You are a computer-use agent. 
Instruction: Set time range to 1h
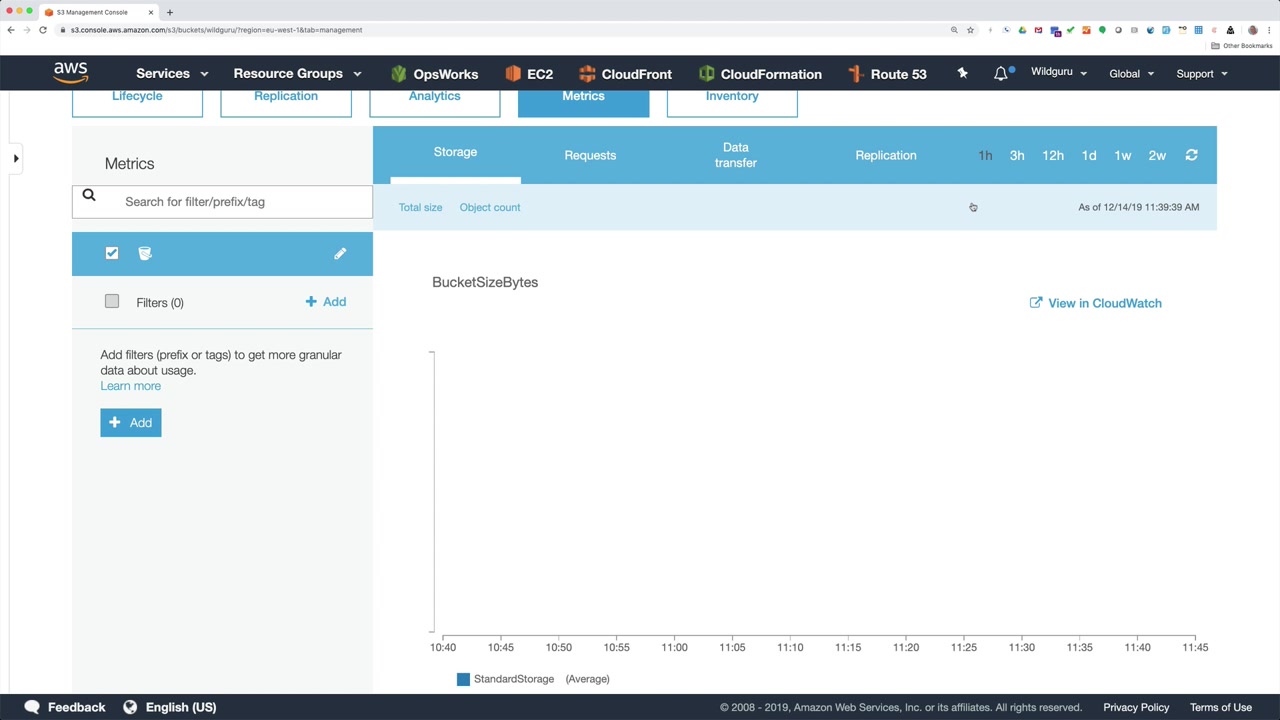pos(985,155)
